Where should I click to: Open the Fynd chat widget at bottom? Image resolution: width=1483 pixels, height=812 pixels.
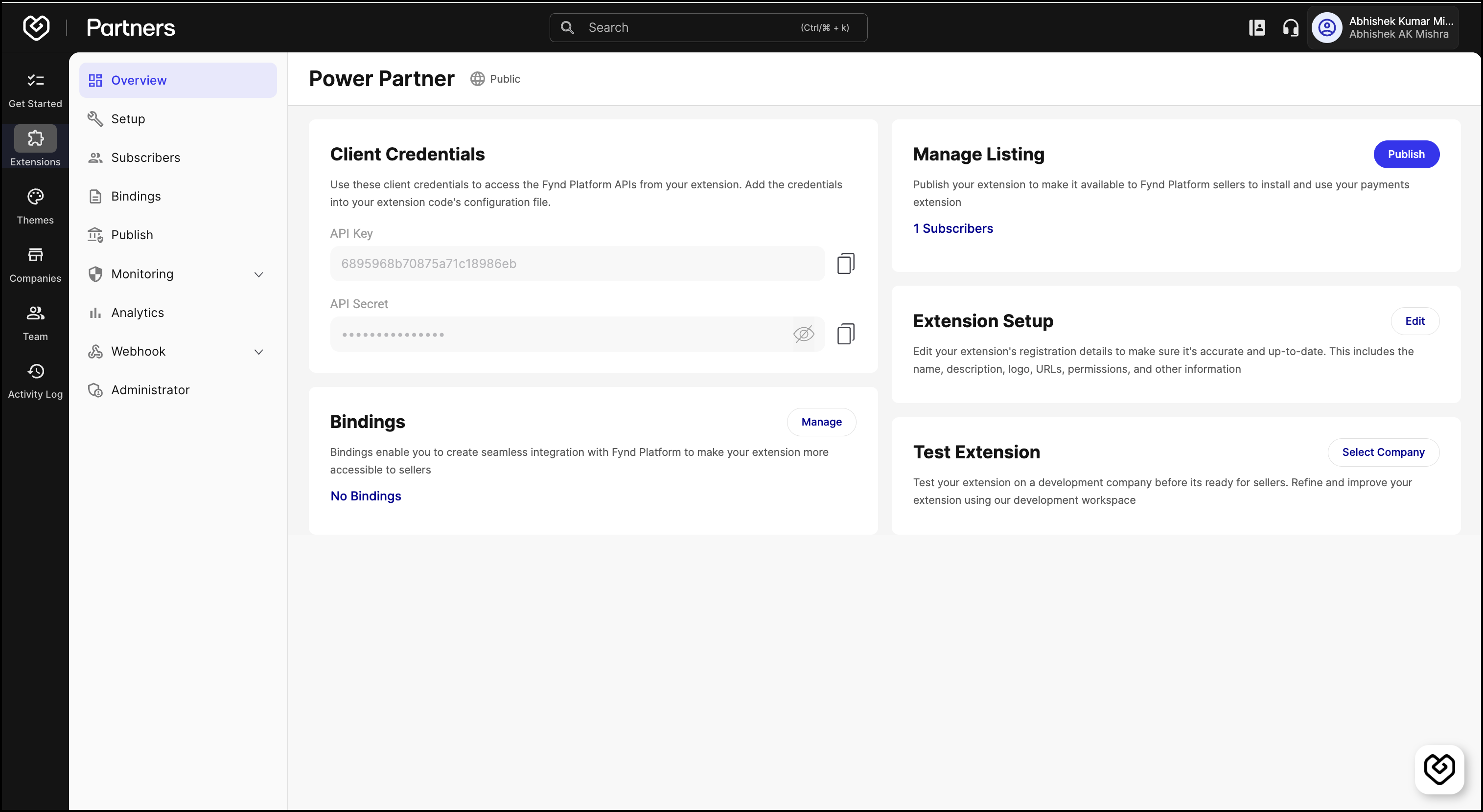(1439, 769)
